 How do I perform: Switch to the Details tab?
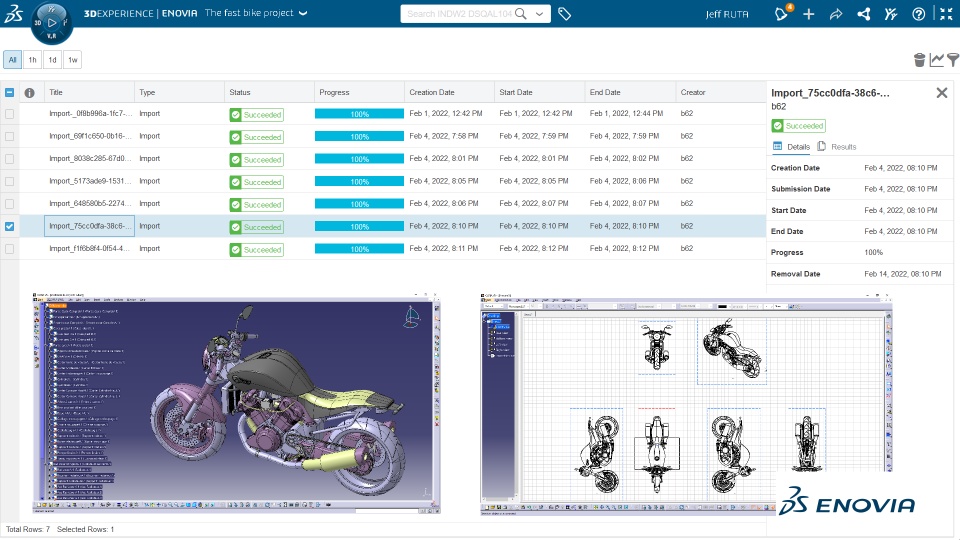click(x=792, y=146)
